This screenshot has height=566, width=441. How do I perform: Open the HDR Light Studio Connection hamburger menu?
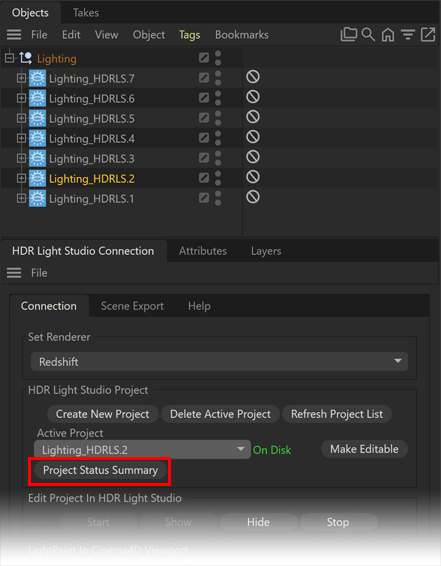14,273
